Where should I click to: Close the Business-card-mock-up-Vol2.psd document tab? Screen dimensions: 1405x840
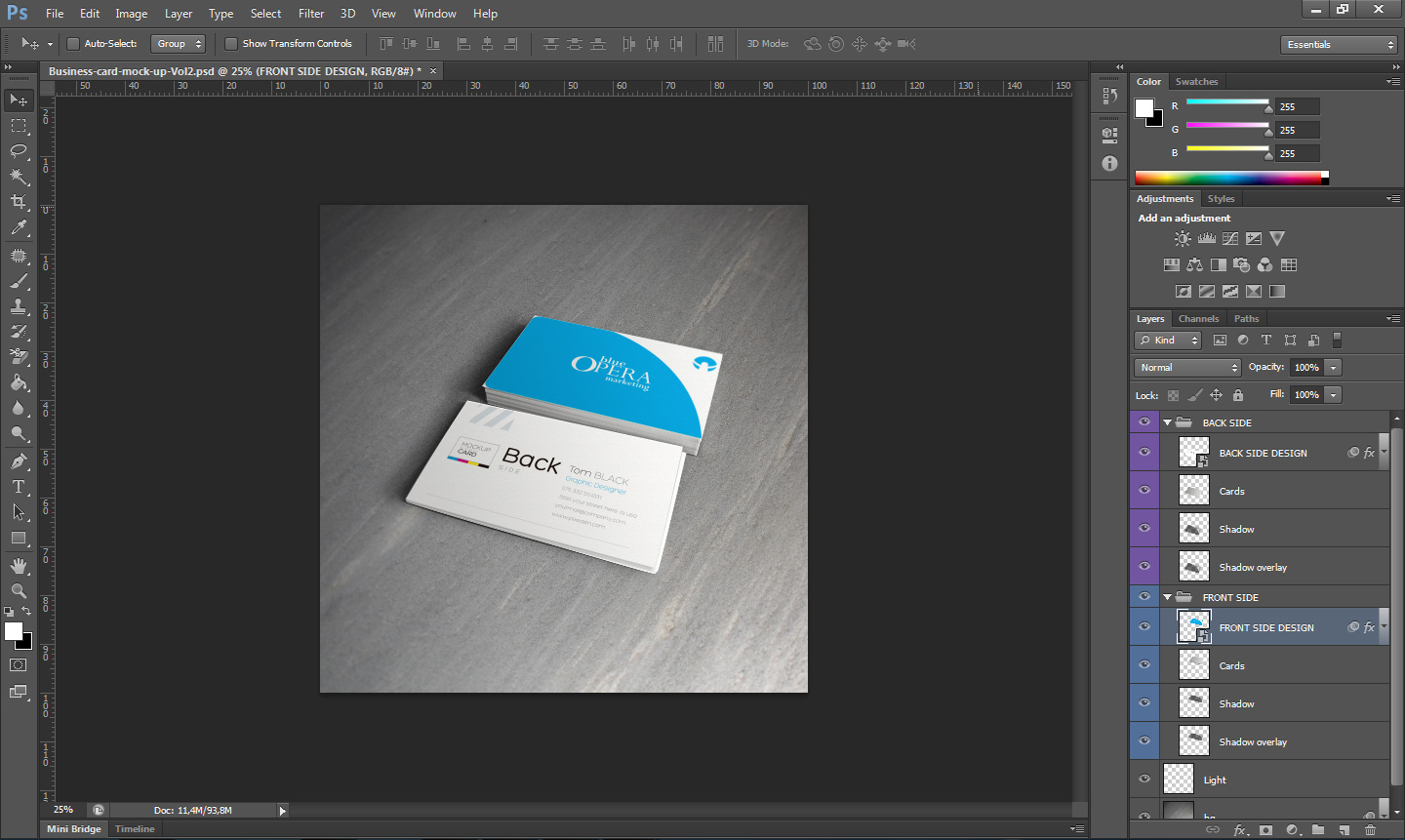tap(433, 71)
